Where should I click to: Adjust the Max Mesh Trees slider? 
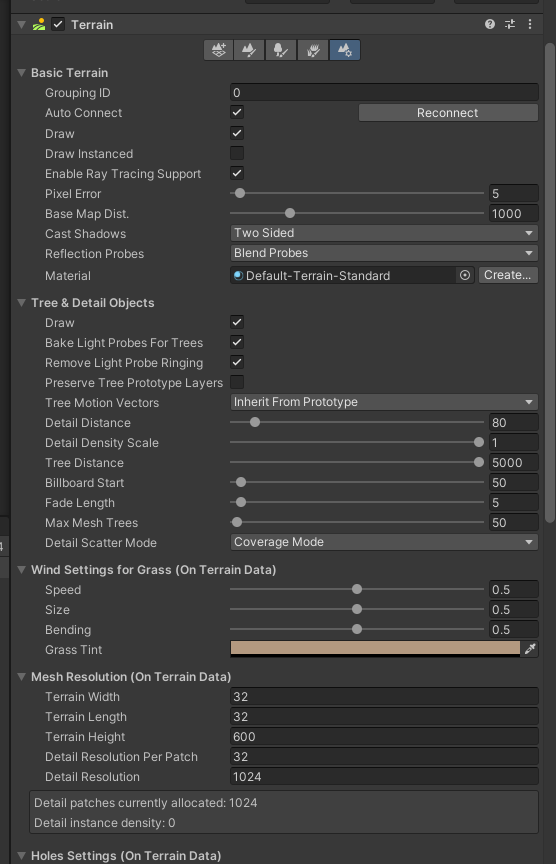[x=357, y=522]
